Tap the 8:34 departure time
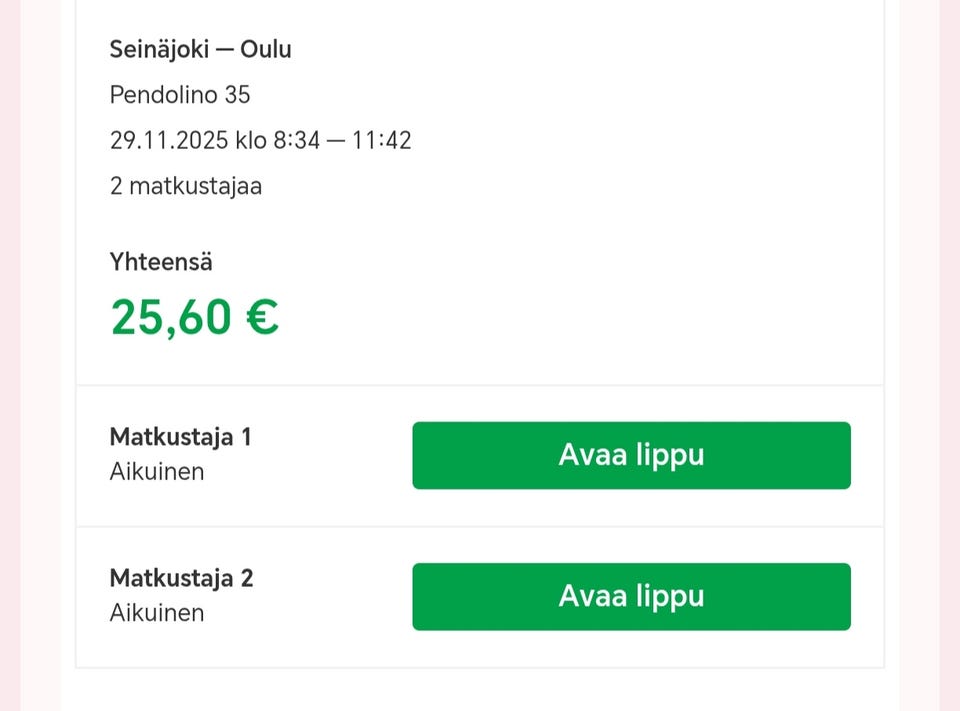960x711 pixels. coord(296,141)
